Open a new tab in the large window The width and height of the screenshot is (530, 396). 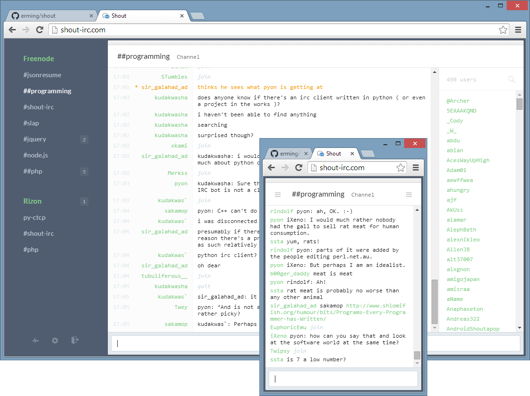(x=197, y=16)
